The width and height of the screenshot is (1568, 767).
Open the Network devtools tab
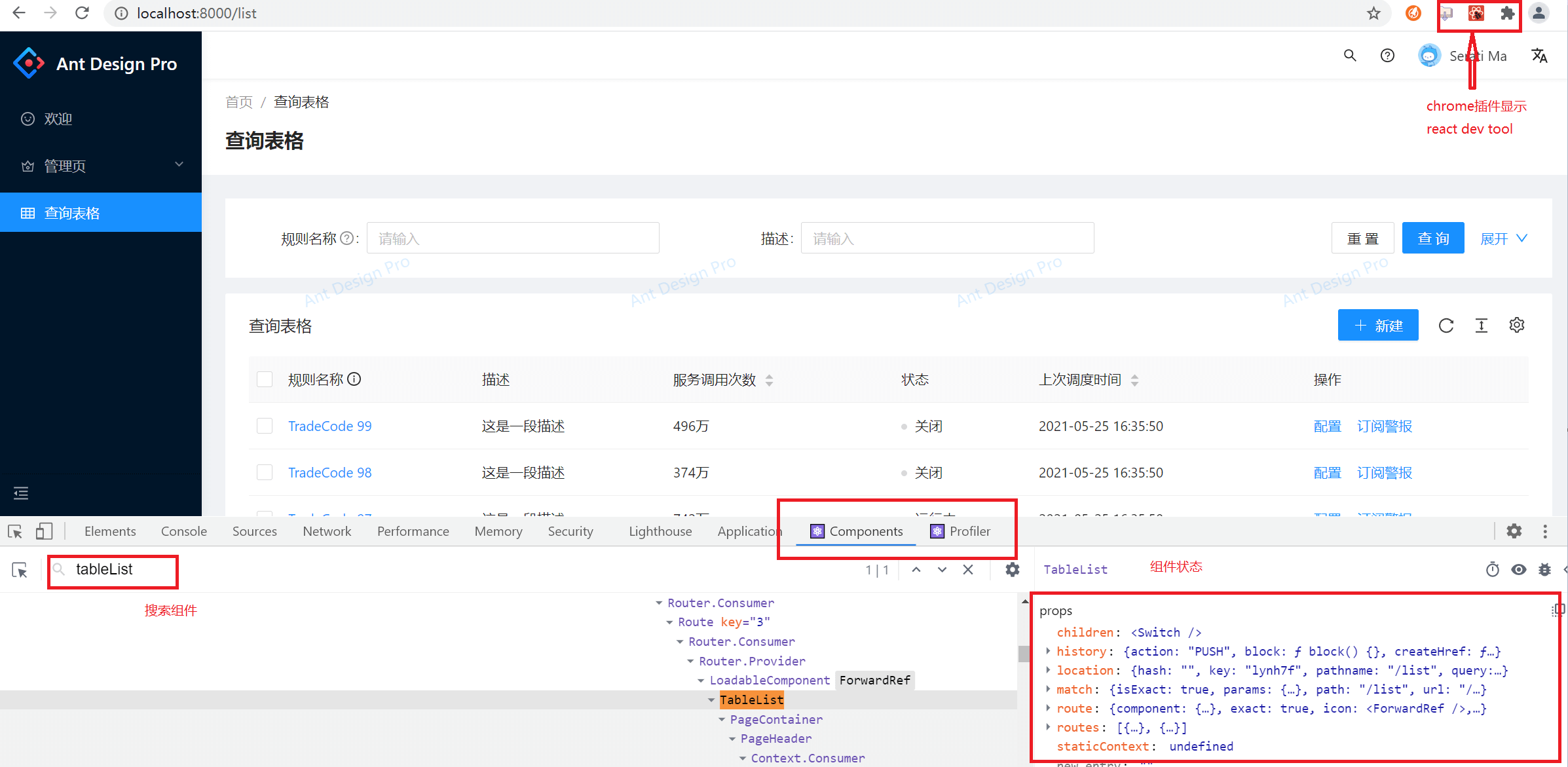pyautogui.click(x=326, y=531)
